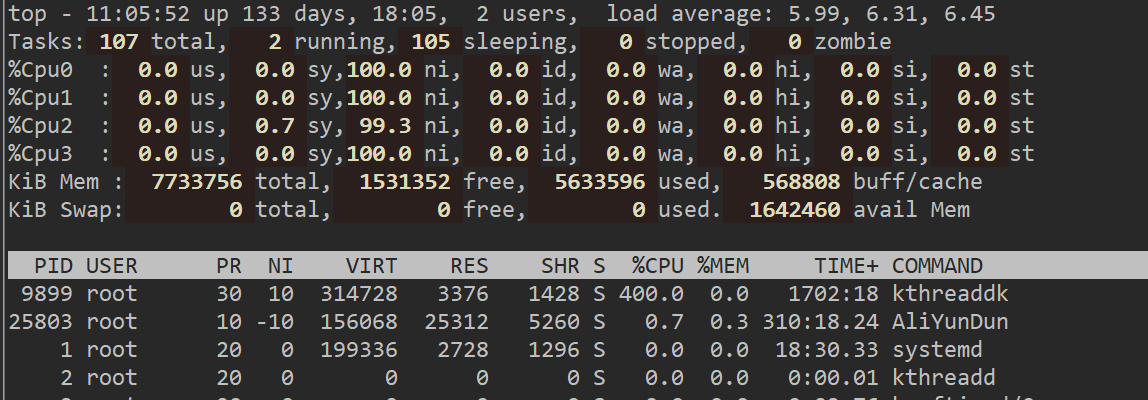The width and height of the screenshot is (1148, 400).
Task: Select the COMMAND column header
Action: click(x=937, y=266)
